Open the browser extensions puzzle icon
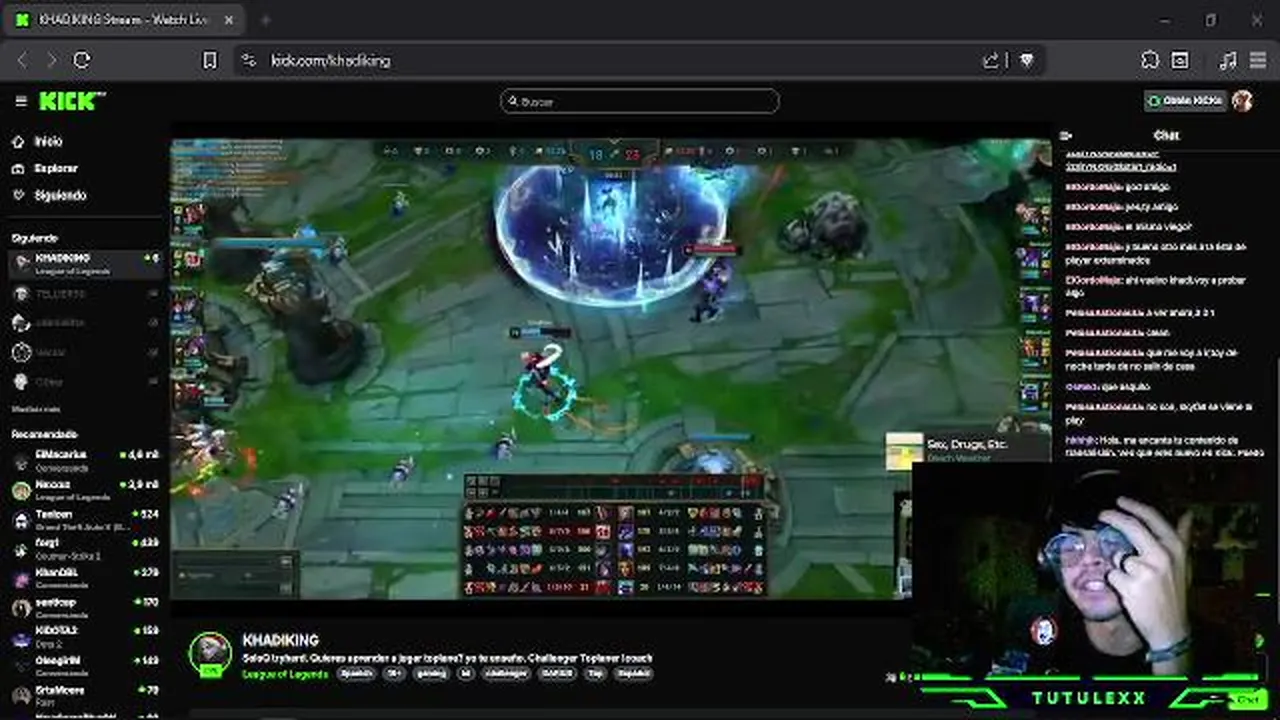The width and height of the screenshot is (1280, 720). tap(1150, 60)
